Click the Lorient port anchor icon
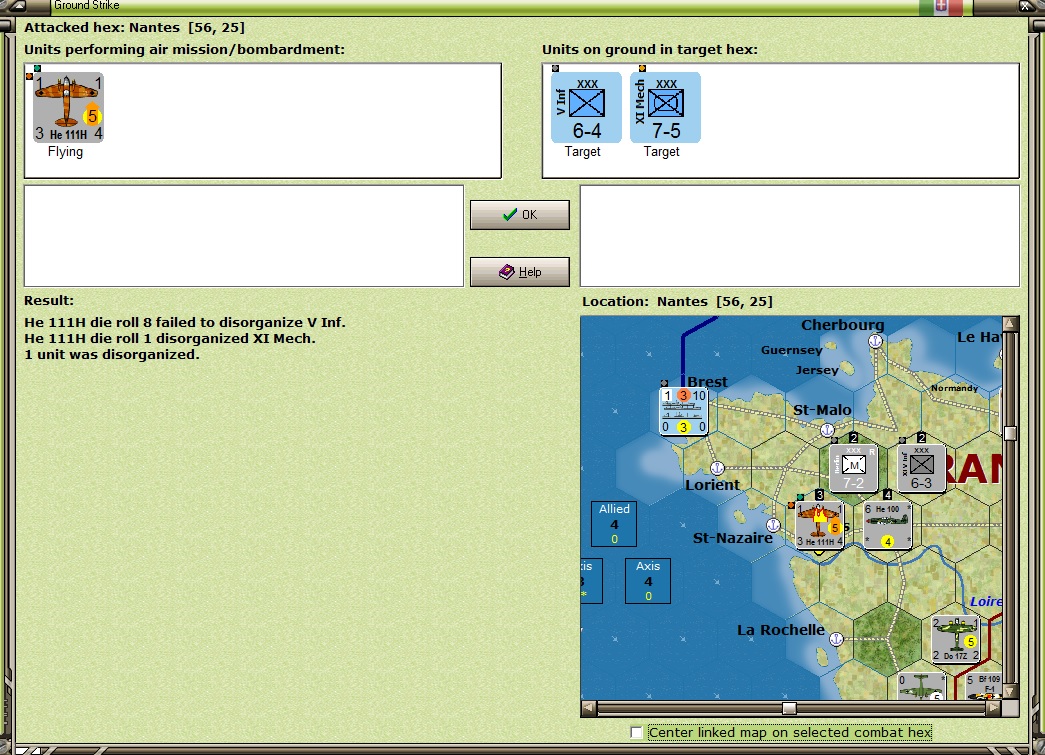This screenshot has width=1045, height=755. [717, 468]
